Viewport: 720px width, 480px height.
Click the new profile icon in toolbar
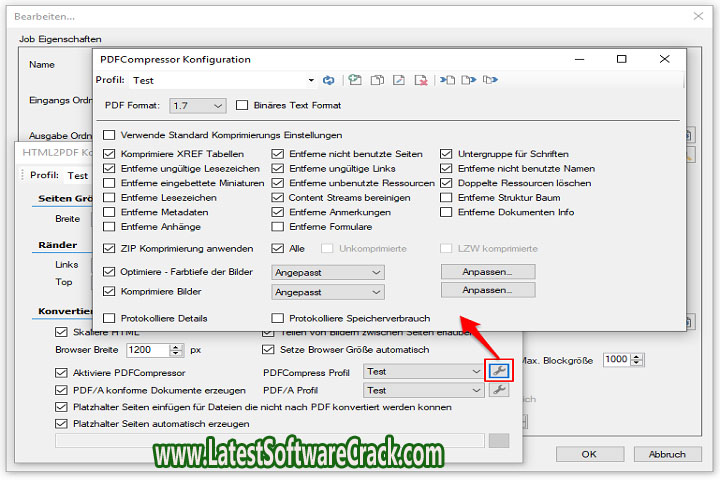tap(355, 80)
